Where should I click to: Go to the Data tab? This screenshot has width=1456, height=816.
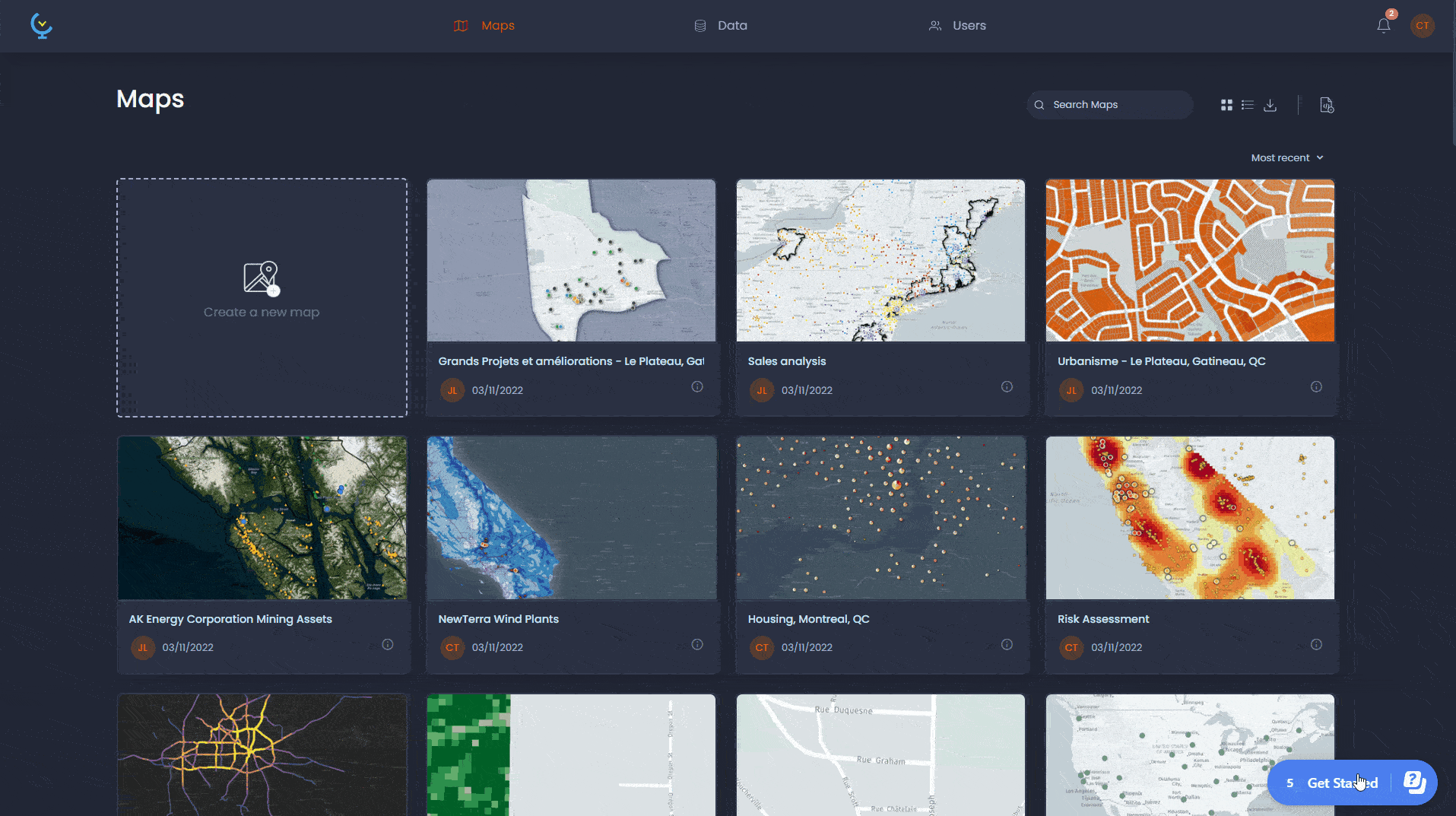pyautogui.click(x=721, y=26)
